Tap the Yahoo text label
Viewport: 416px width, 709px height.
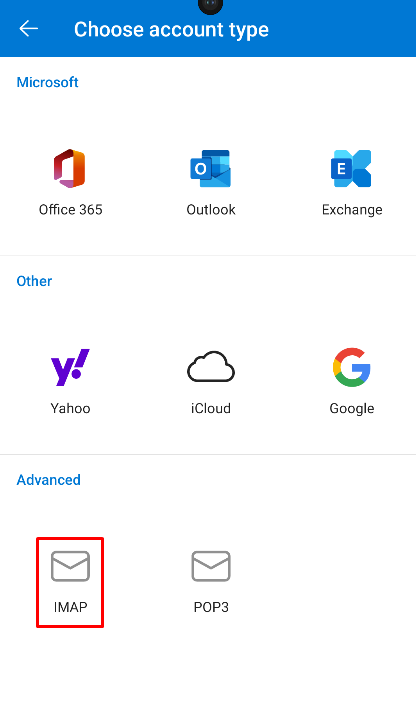70,408
